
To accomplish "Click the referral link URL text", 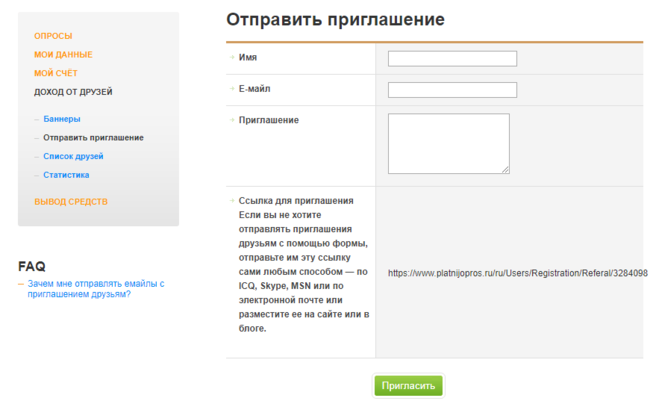I will (518, 273).
